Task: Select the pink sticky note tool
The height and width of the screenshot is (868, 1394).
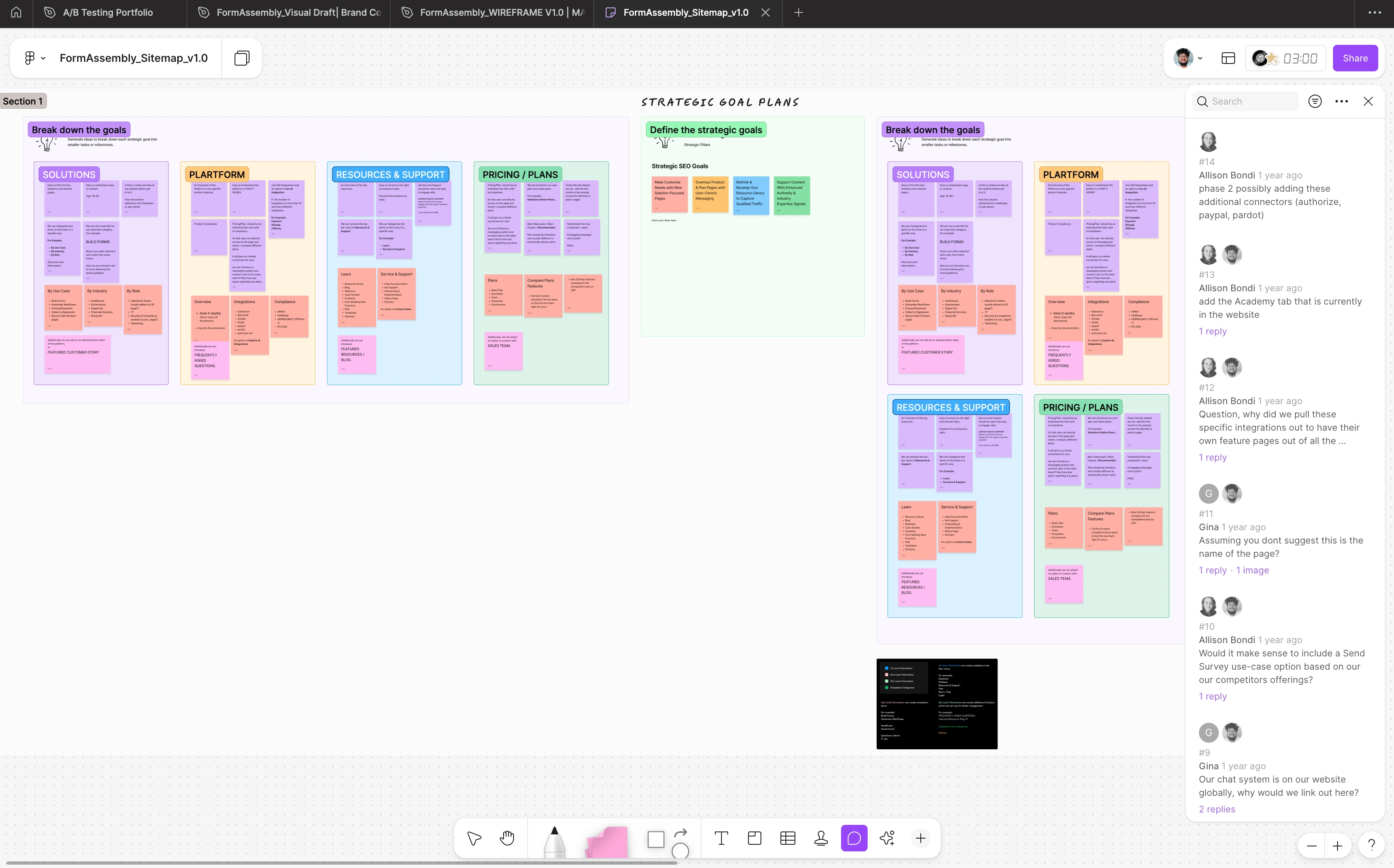Action: 607,842
